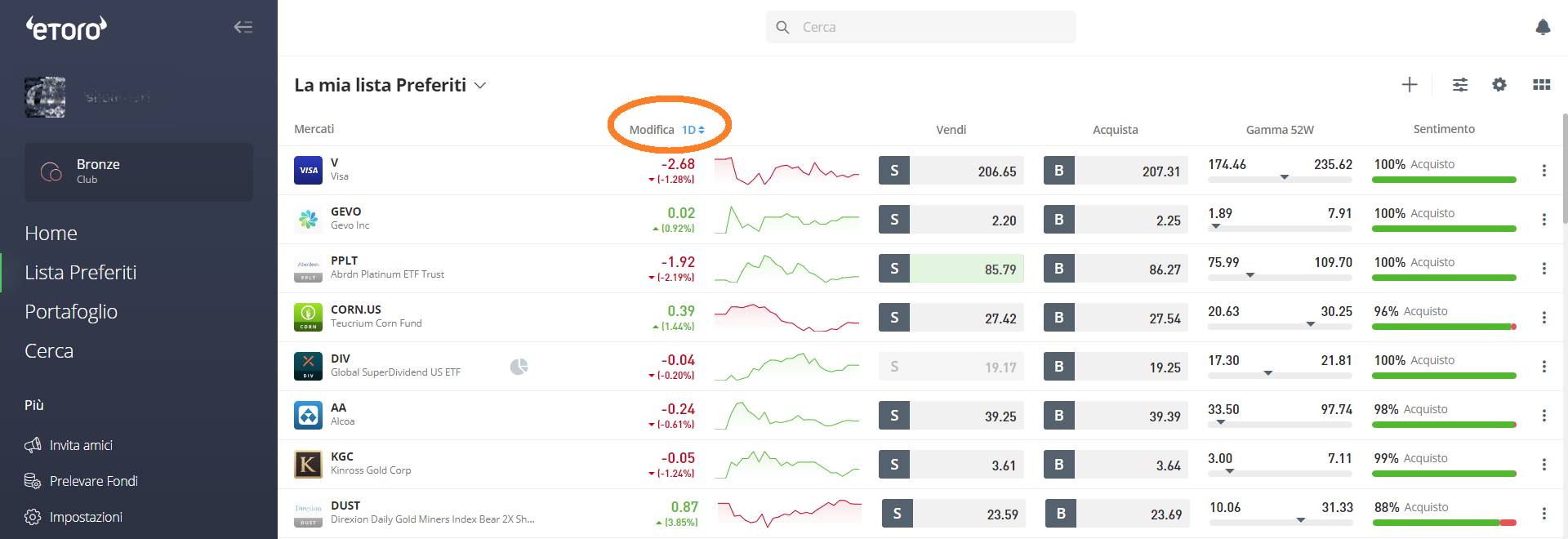Click the Gamma 52W column header

tap(1280, 130)
